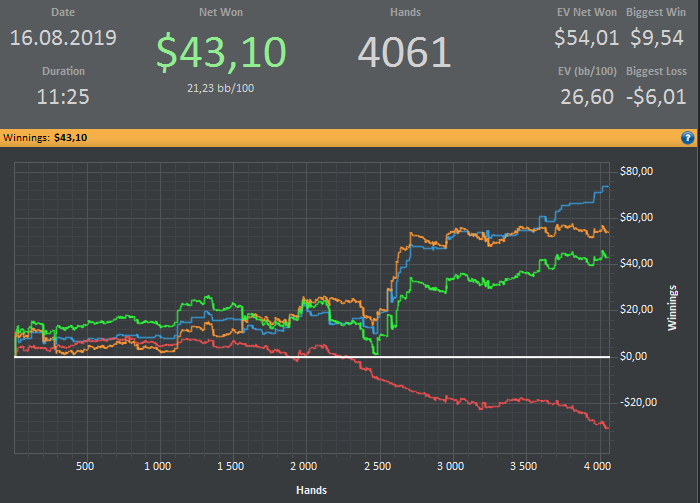
Task: Select the EV (bb/100) label
Action: click(587, 71)
